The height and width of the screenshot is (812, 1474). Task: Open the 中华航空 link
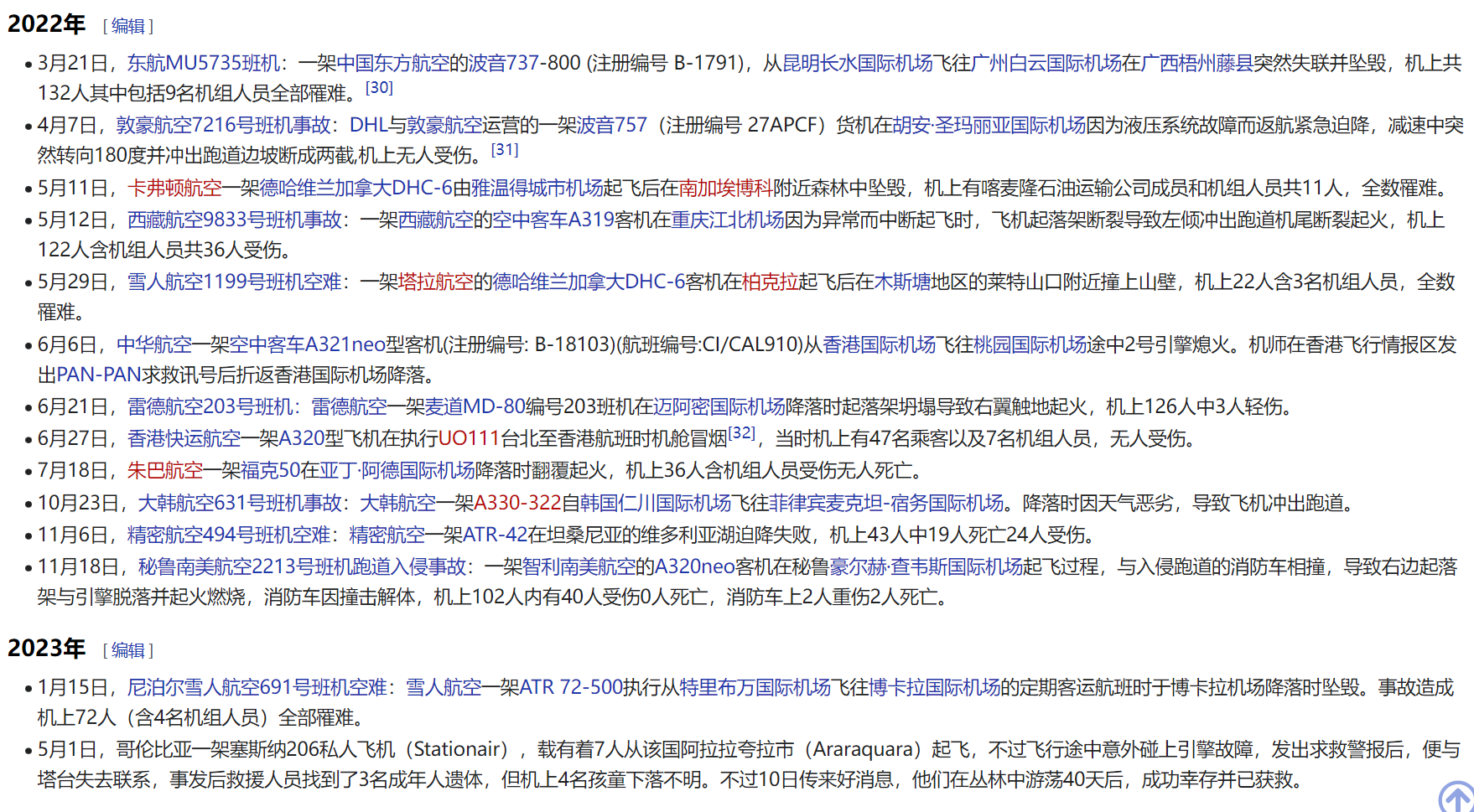(x=153, y=344)
